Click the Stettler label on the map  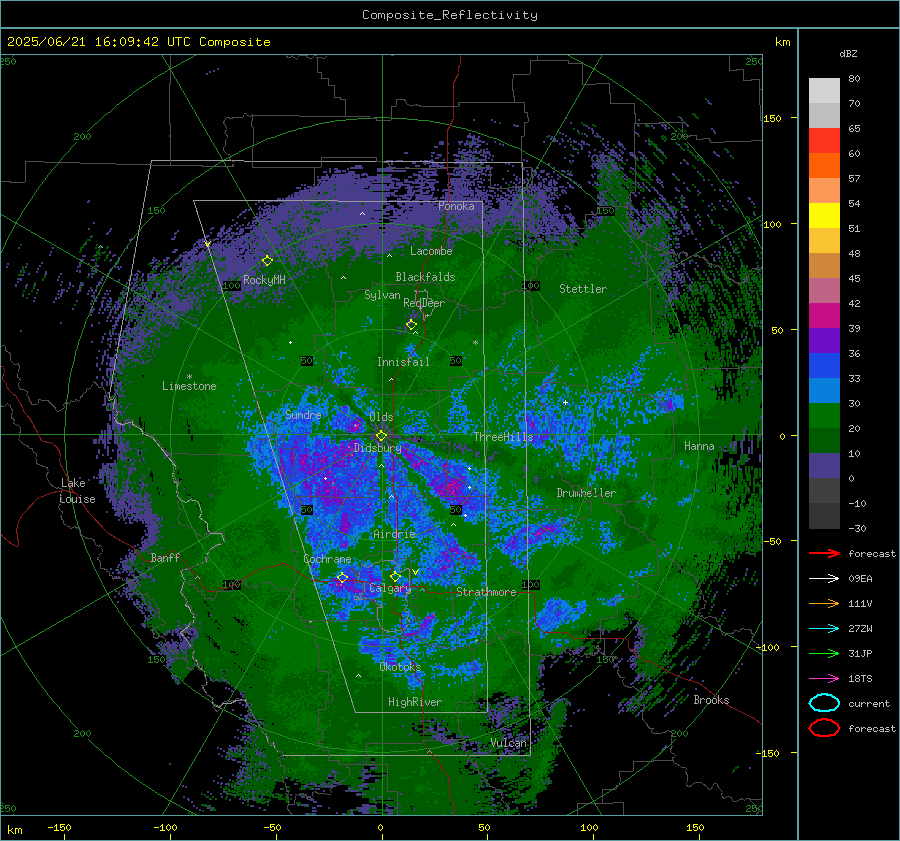coord(583,289)
